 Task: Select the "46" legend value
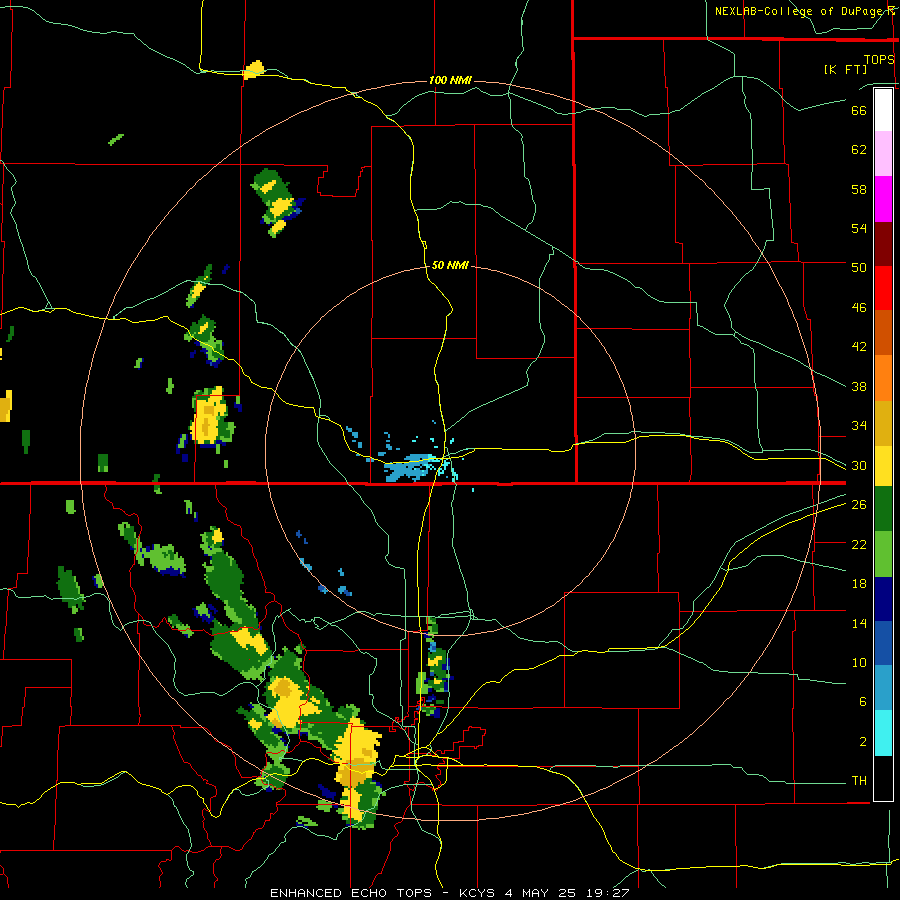click(x=859, y=307)
